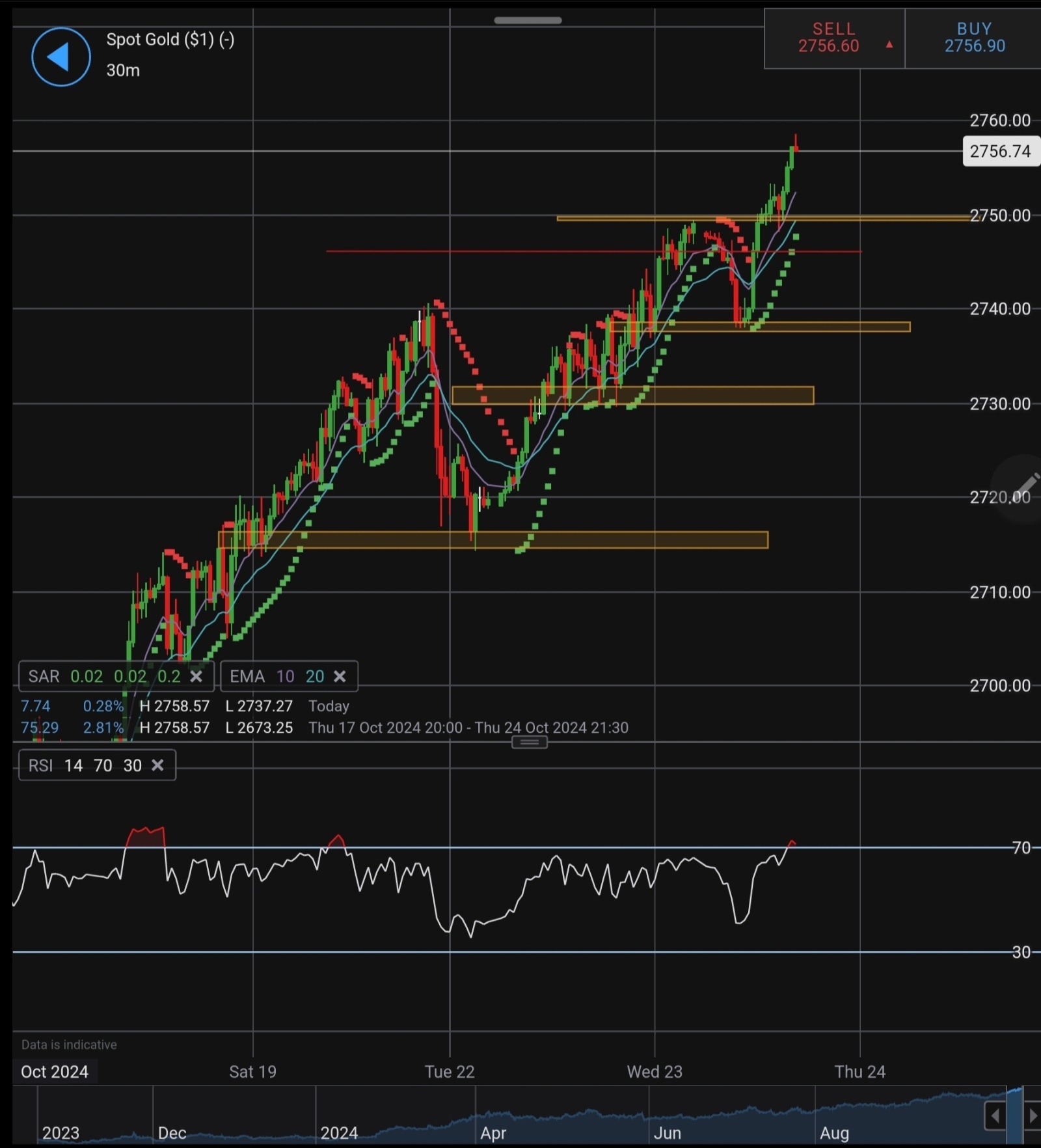Tap the Thu 24 date label
This screenshot has height=1148, width=1041.
[860, 1072]
